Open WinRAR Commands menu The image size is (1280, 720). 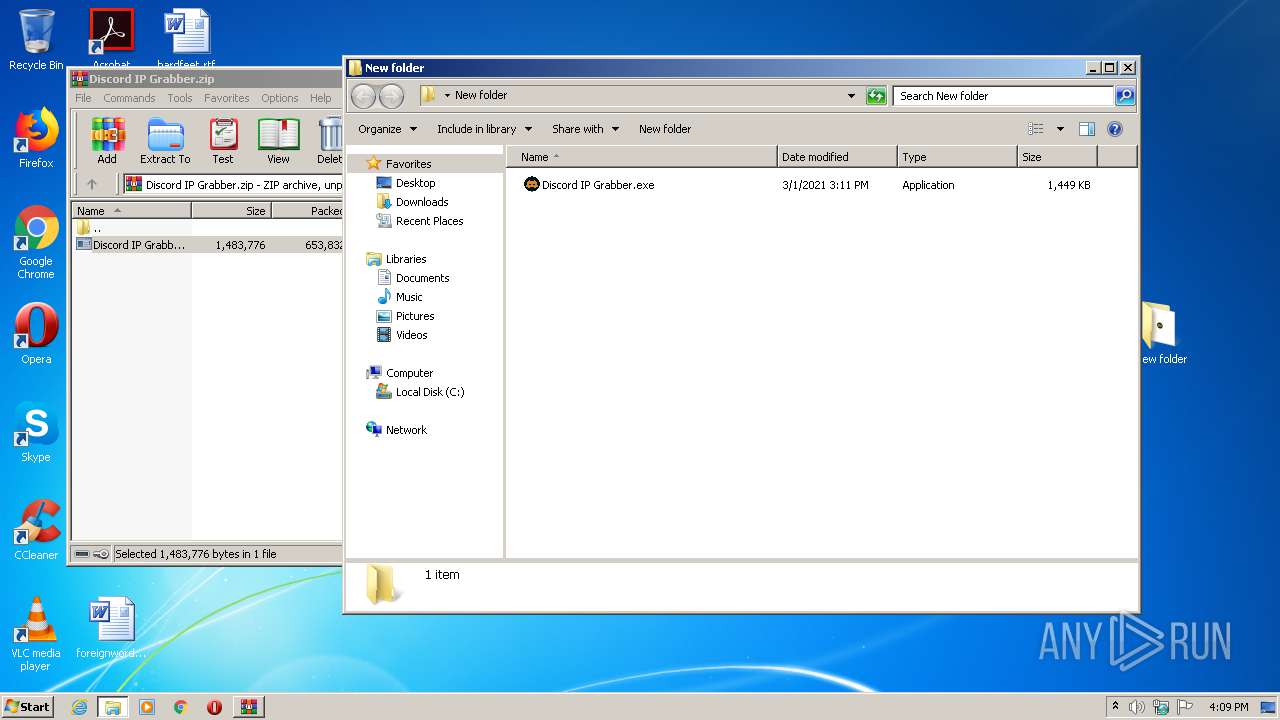pyautogui.click(x=129, y=98)
